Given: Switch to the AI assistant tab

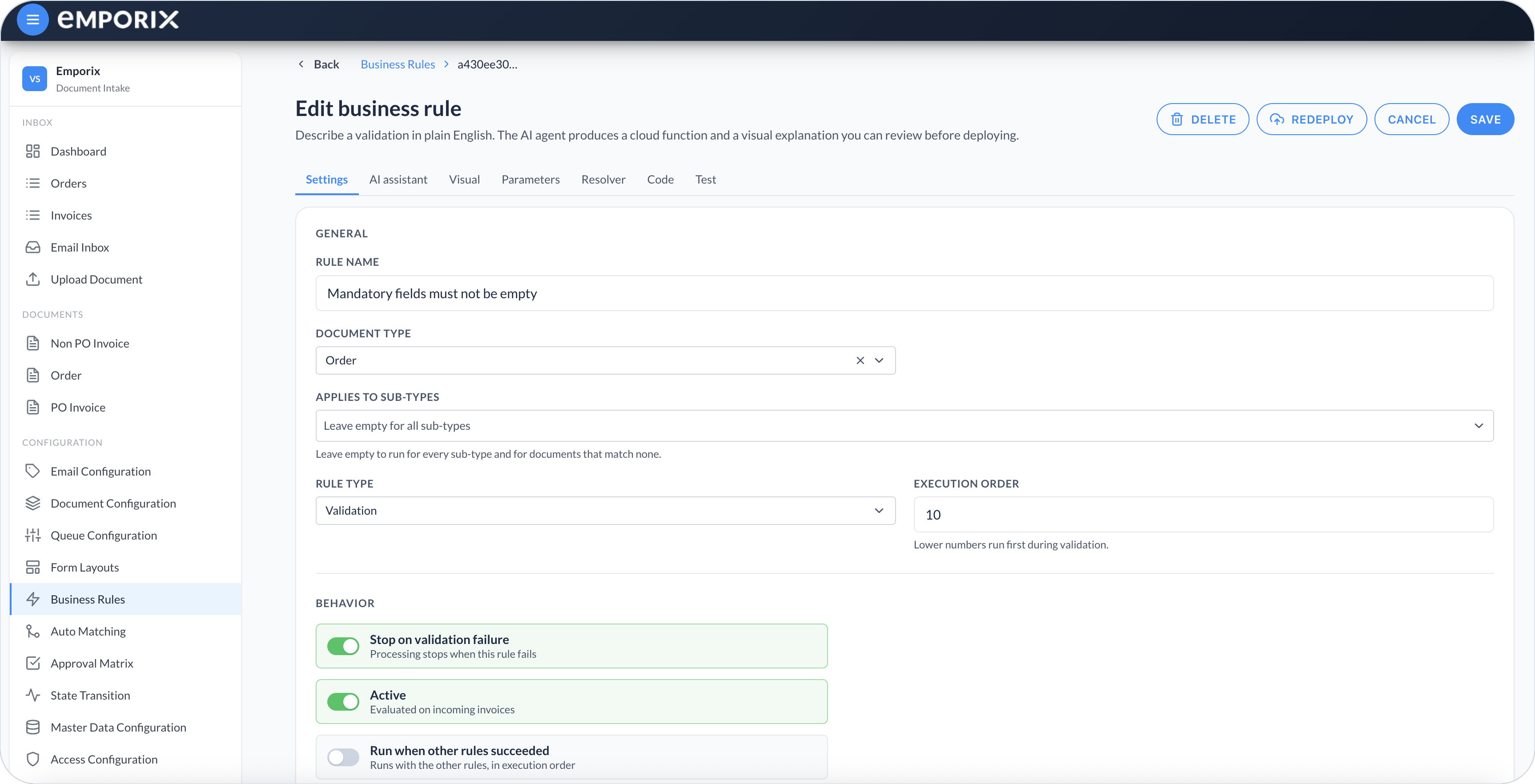Looking at the screenshot, I should (398, 179).
